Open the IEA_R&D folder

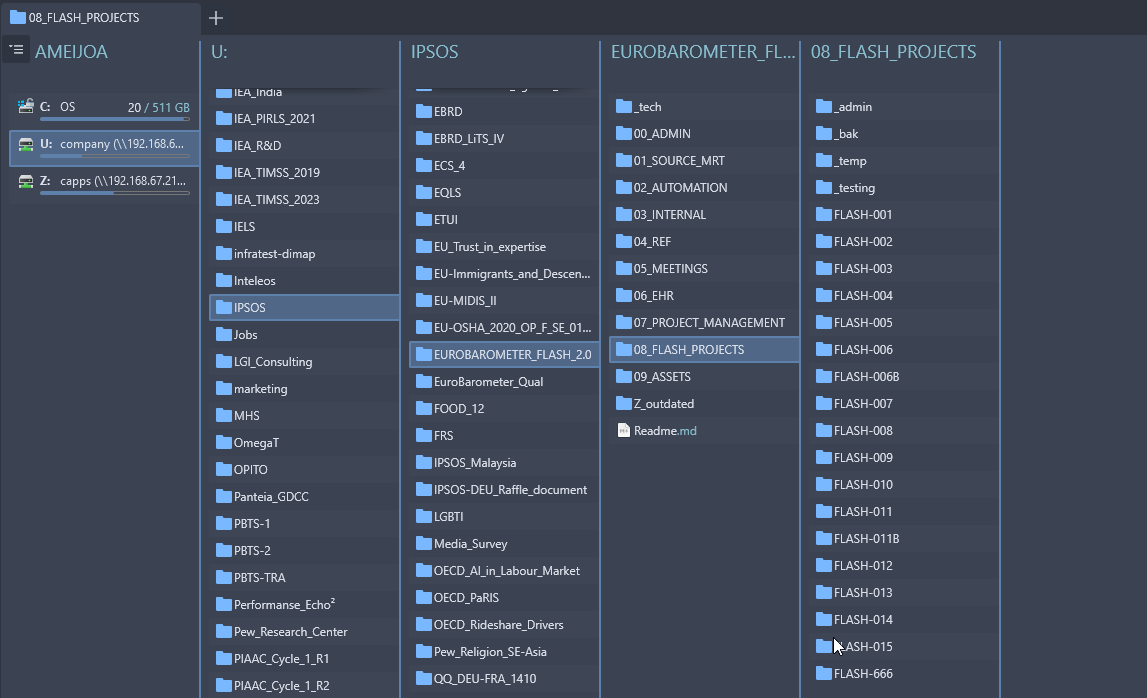pos(304,146)
